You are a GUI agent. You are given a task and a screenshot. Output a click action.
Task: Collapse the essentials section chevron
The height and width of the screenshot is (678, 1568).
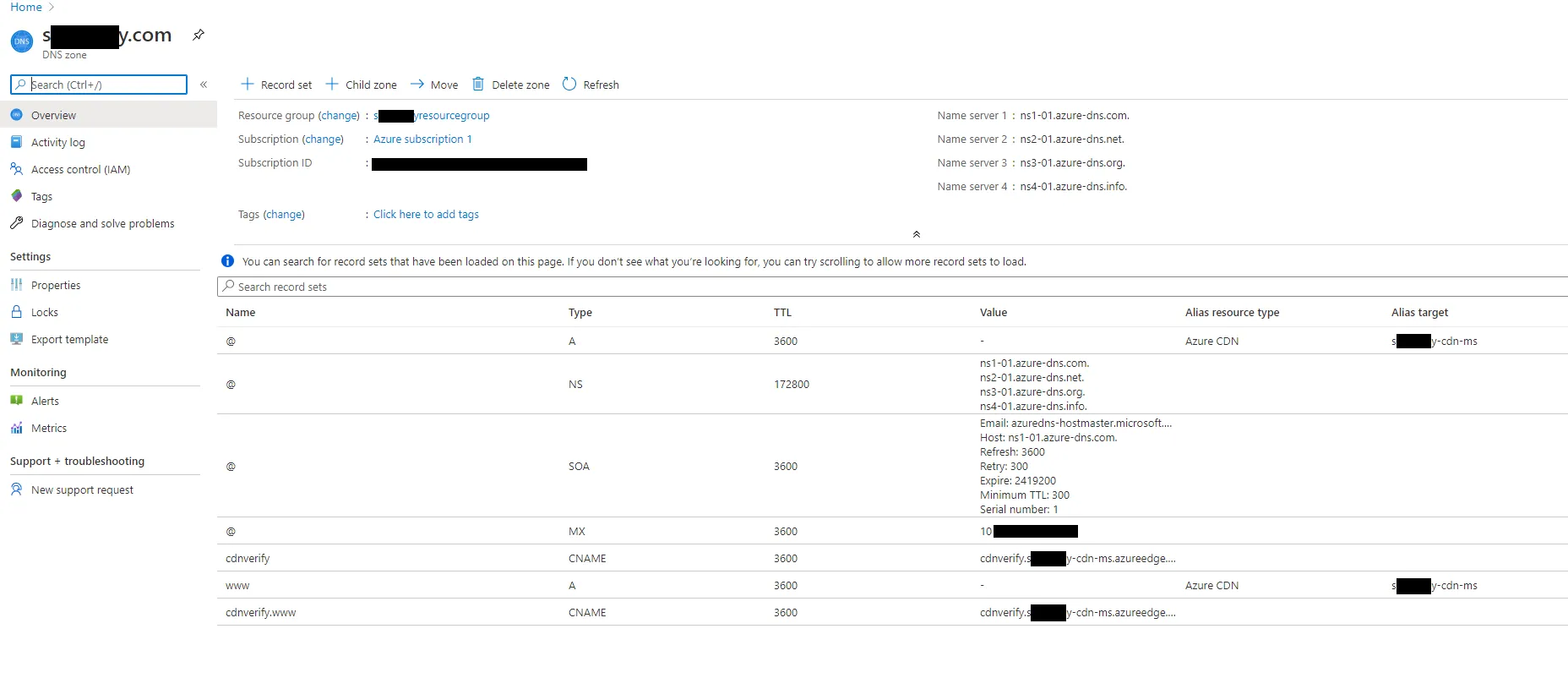point(917,234)
